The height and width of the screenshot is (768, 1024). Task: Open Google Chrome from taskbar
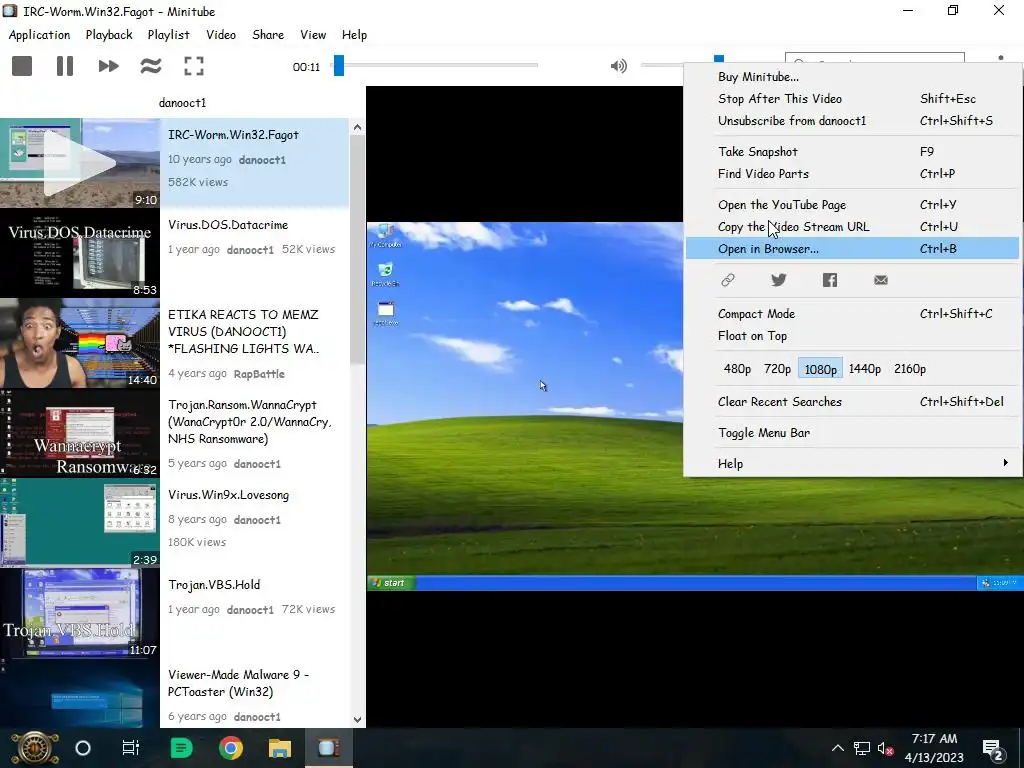pyautogui.click(x=231, y=748)
